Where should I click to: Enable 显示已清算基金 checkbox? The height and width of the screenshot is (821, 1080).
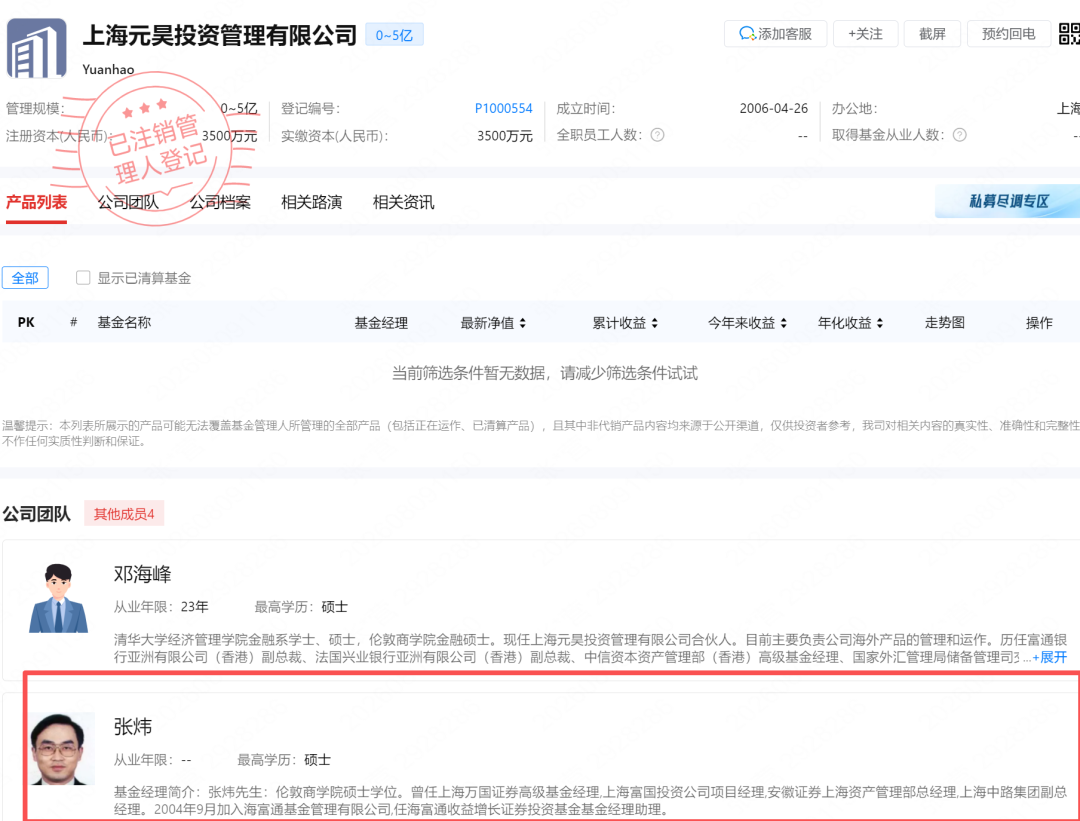pos(83,278)
